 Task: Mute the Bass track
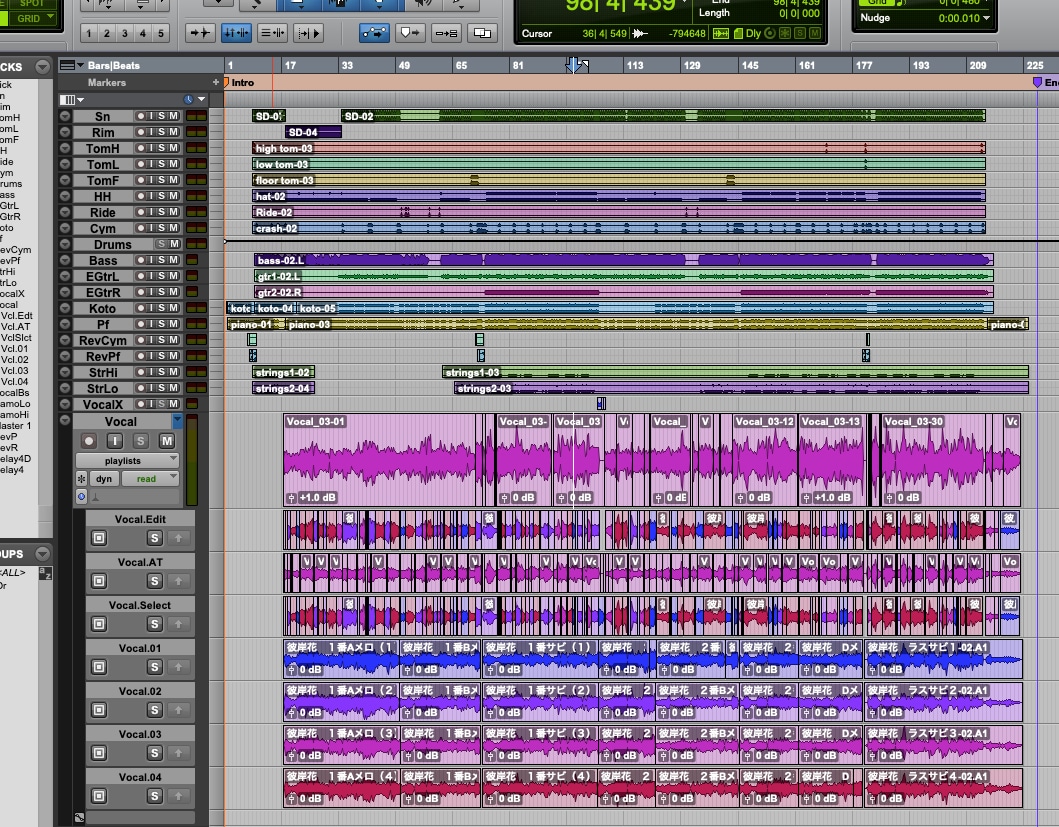coord(174,260)
